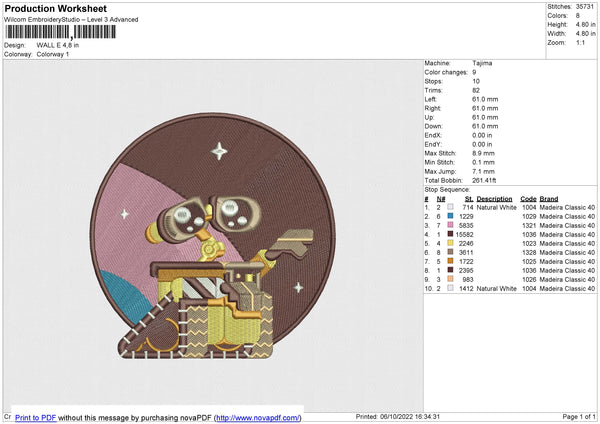
Task: Click the Stitches value 35731
Action: (585, 7)
